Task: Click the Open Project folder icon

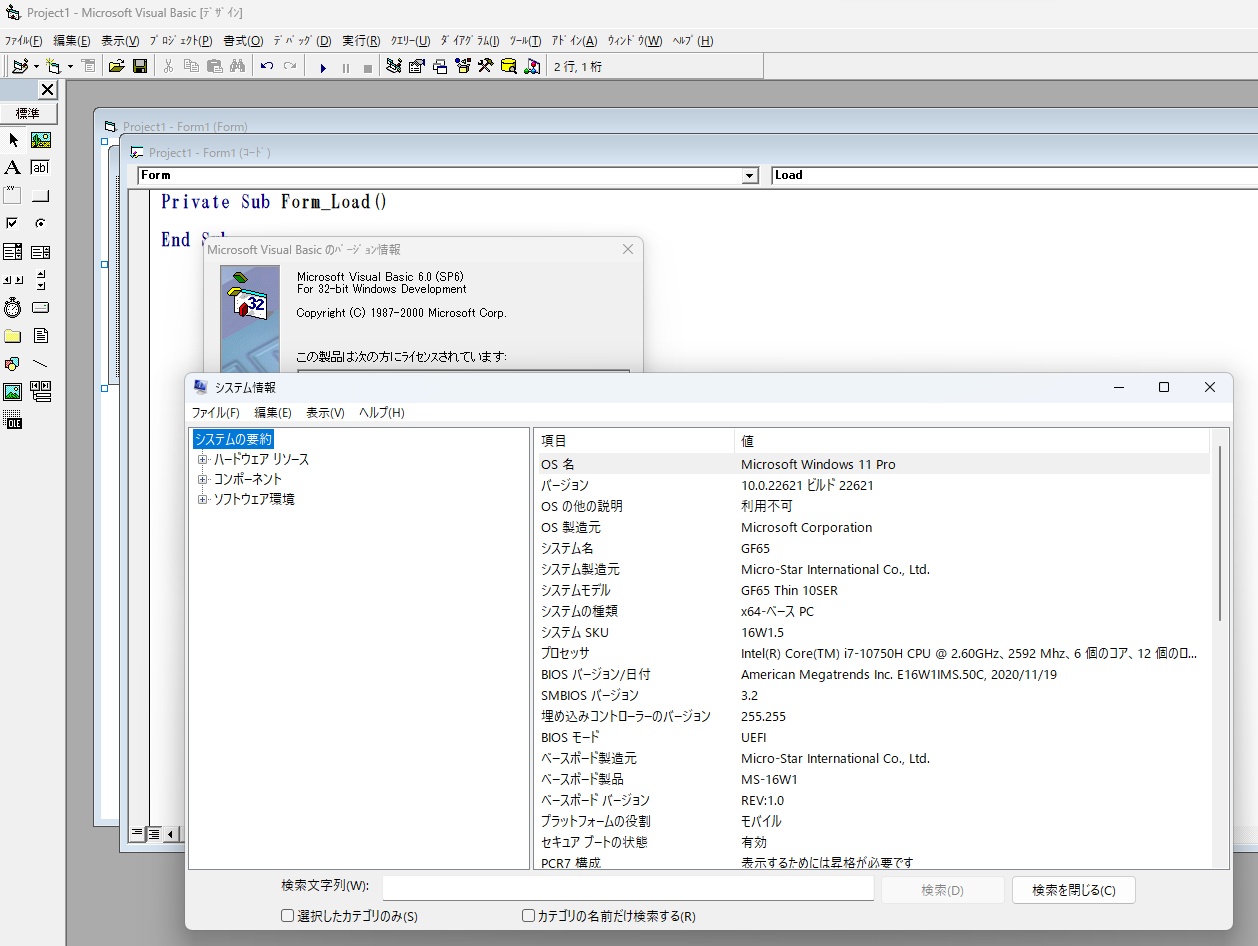Action: coord(117,66)
